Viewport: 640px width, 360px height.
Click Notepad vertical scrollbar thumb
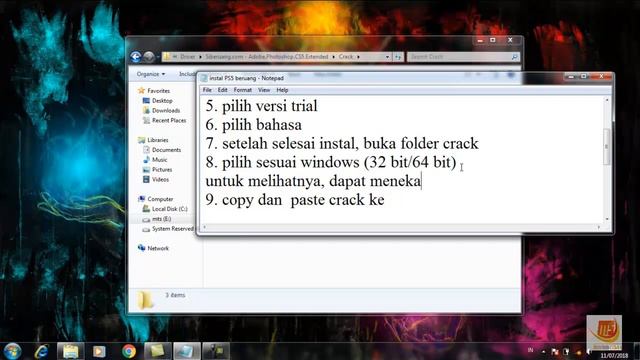(607, 147)
